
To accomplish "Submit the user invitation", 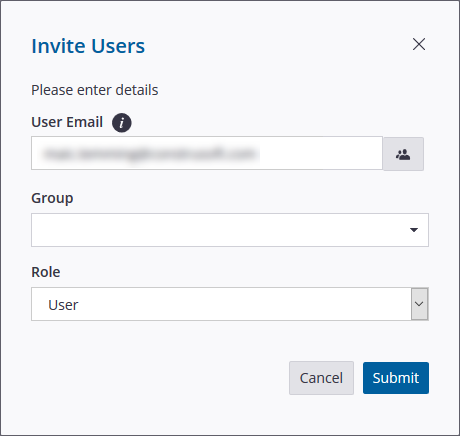I will coord(396,378).
